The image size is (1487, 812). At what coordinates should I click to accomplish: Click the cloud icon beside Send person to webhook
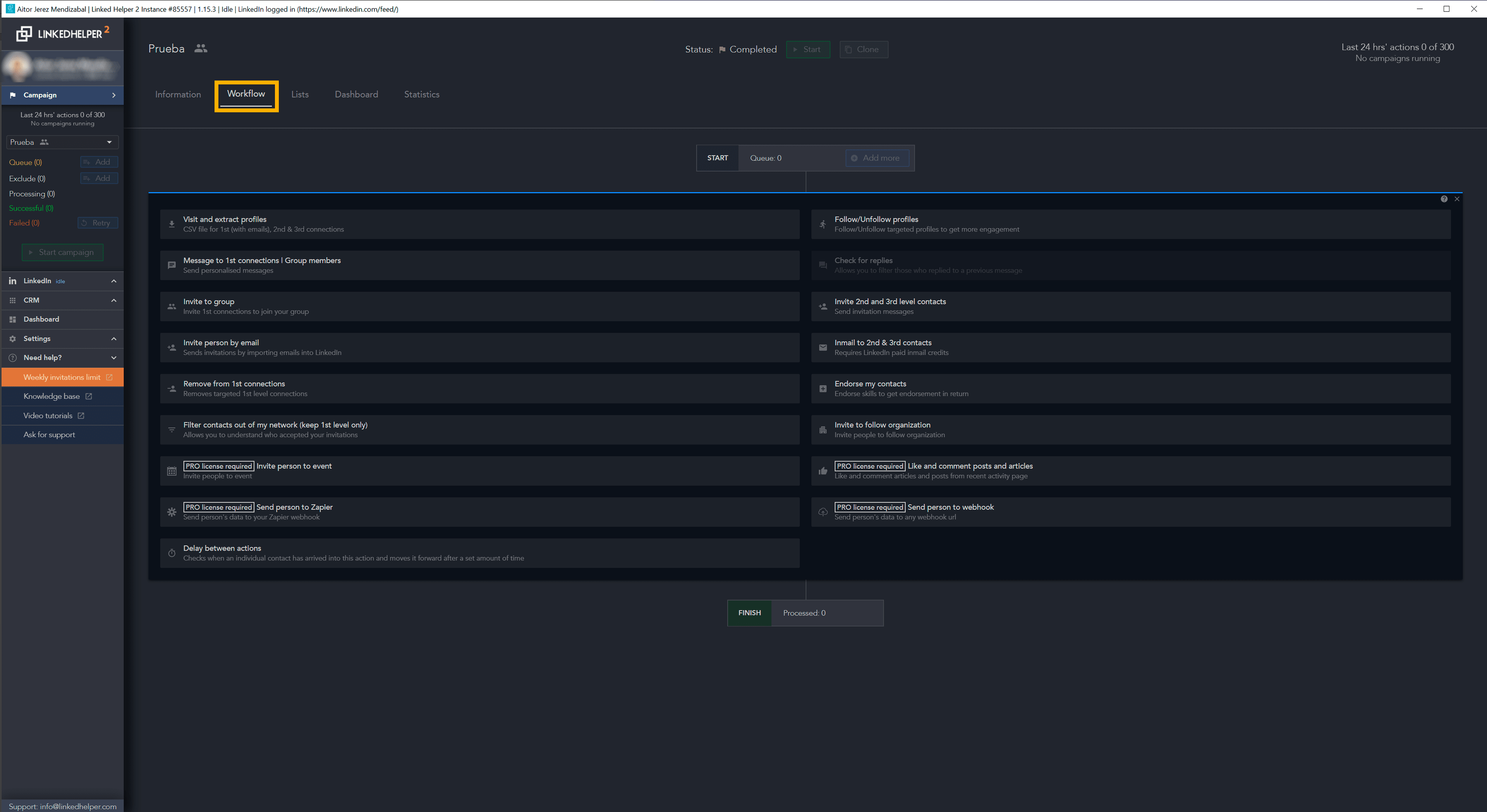click(x=822, y=512)
